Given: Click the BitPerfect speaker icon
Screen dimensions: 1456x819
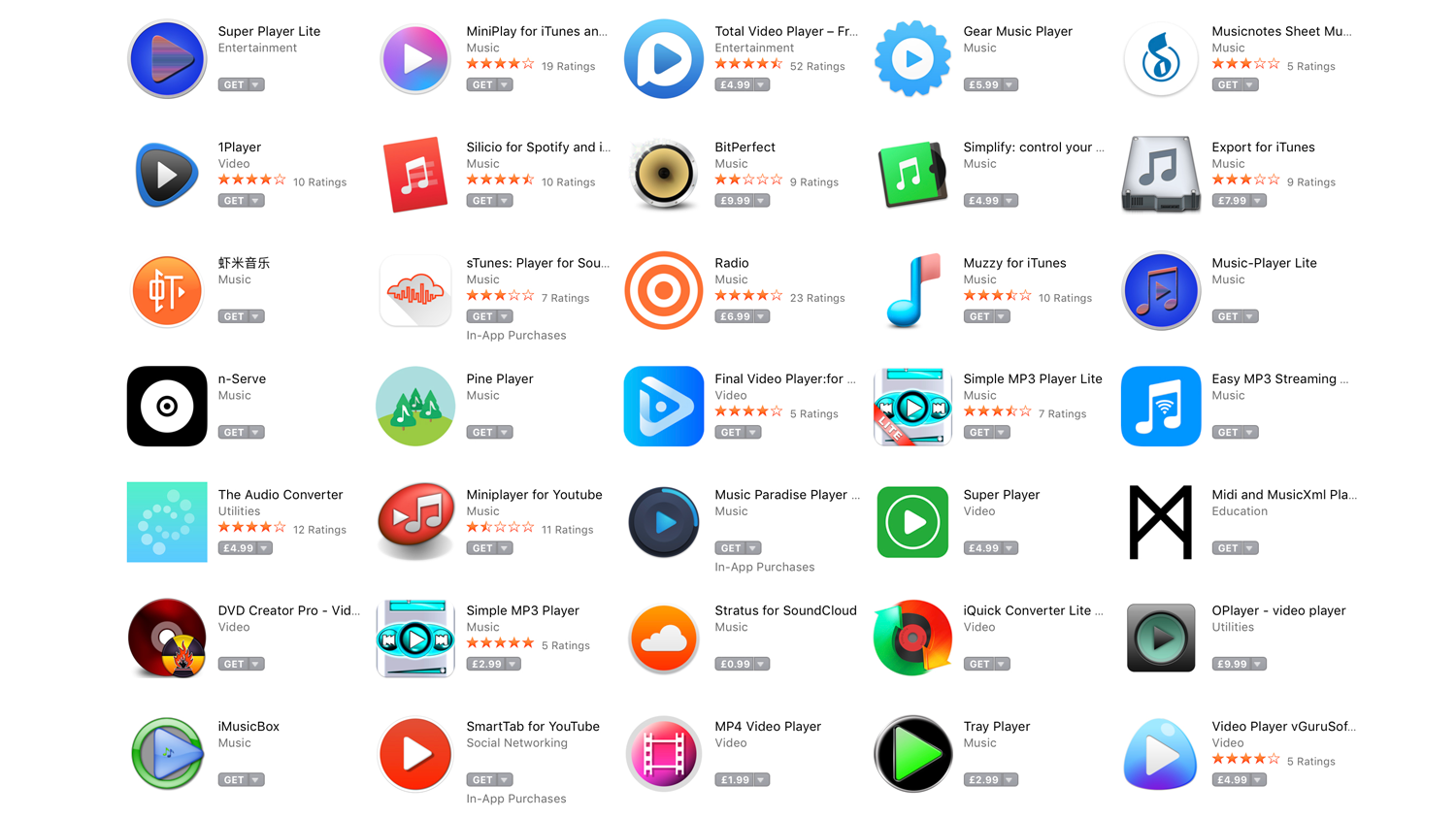Looking at the screenshot, I should (x=664, y=175).
